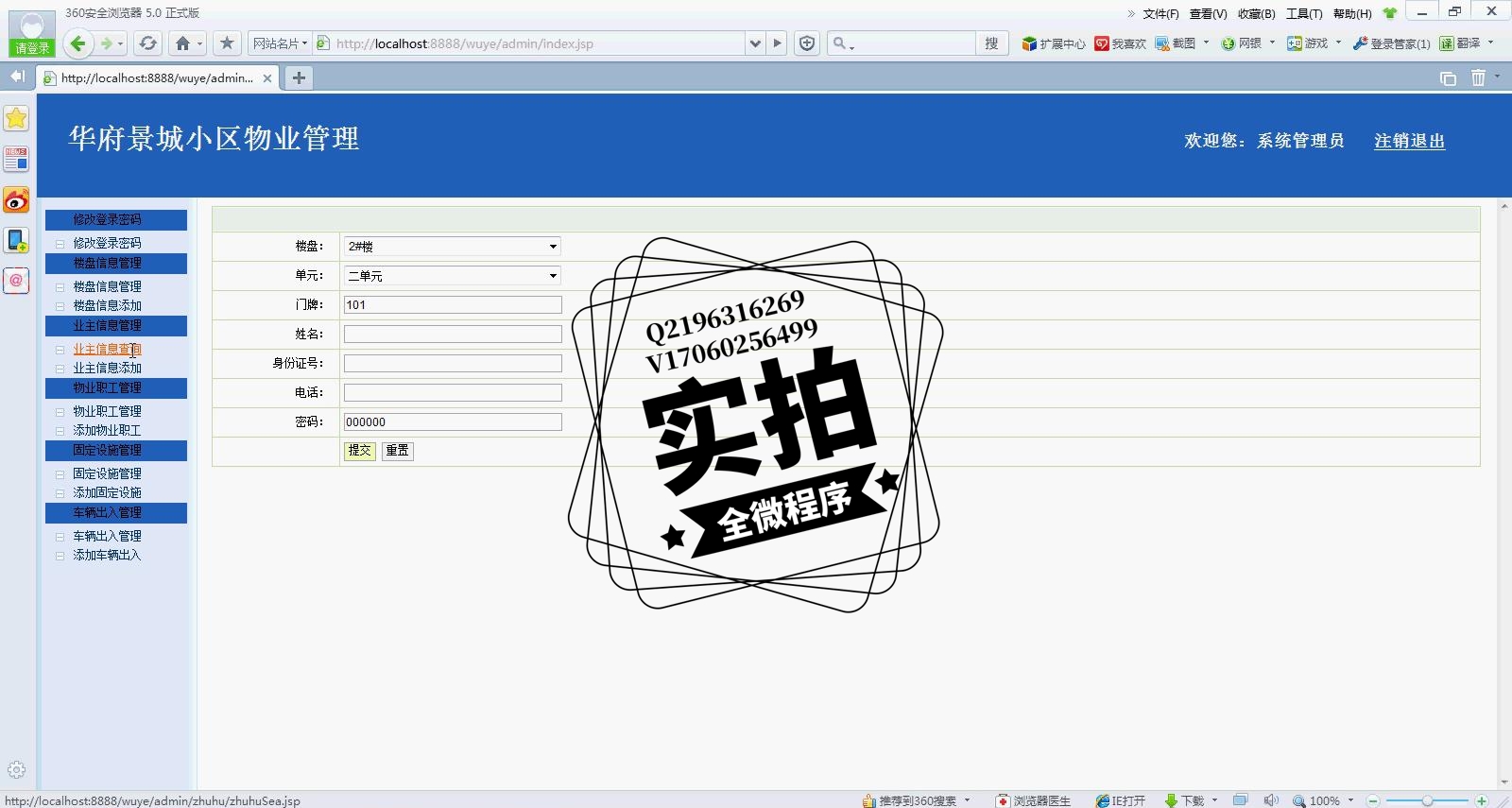Open the security shield icon

tap(807, 43)
